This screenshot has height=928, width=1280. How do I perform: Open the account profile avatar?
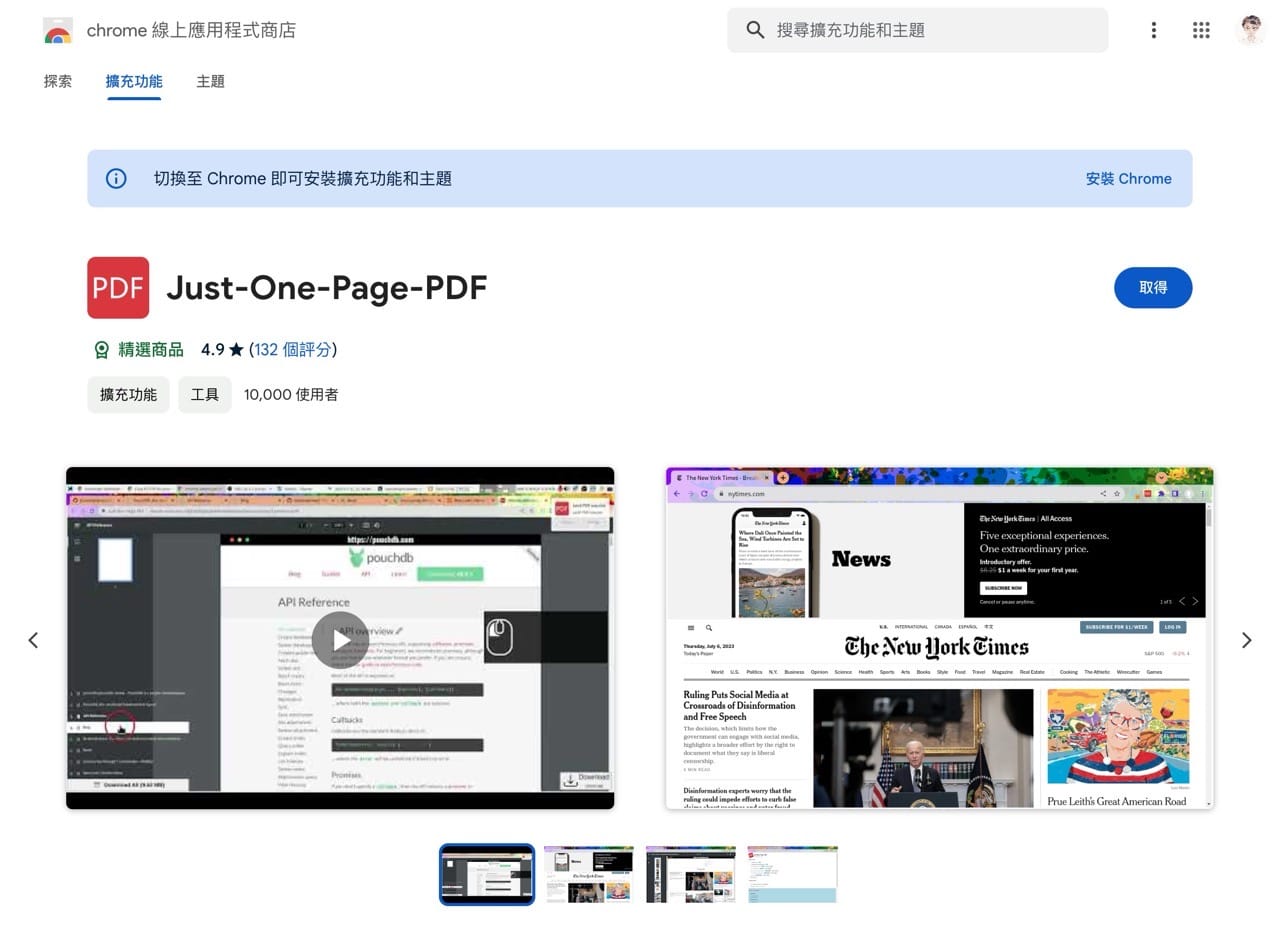tap(1250, 30)
